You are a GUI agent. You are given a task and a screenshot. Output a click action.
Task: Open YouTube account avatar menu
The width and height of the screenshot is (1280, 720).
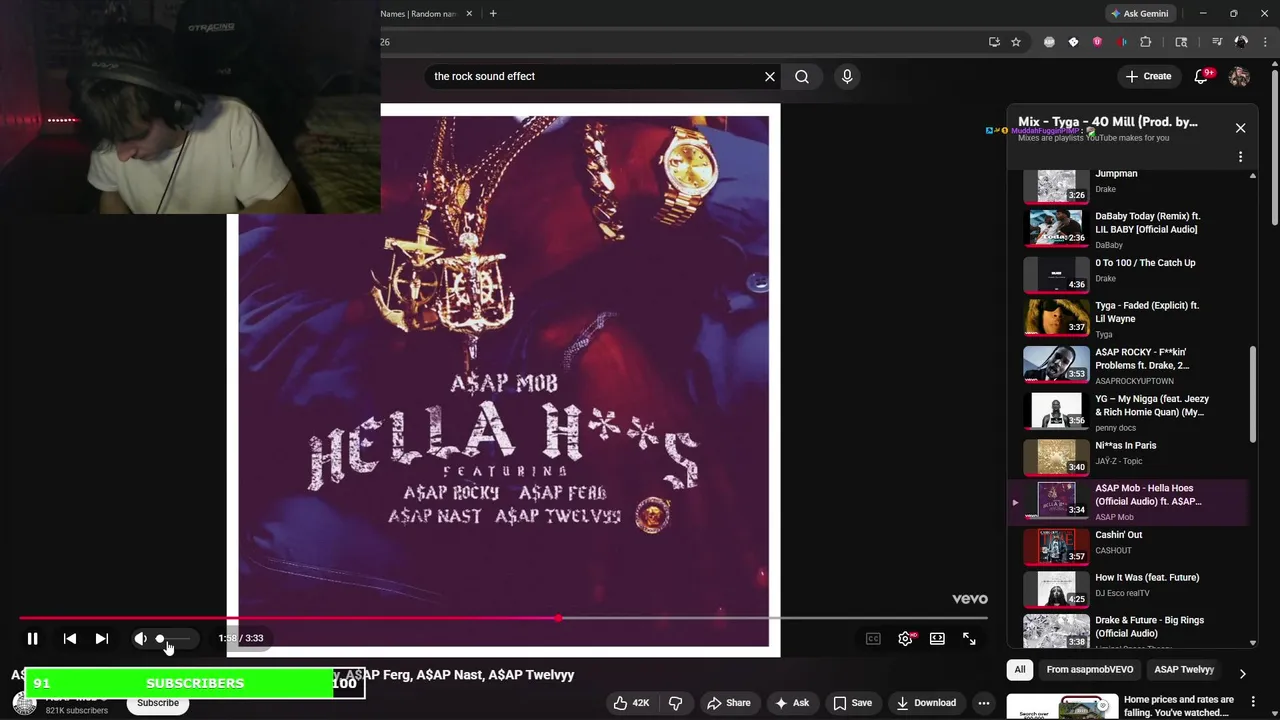click(1239, 76)
